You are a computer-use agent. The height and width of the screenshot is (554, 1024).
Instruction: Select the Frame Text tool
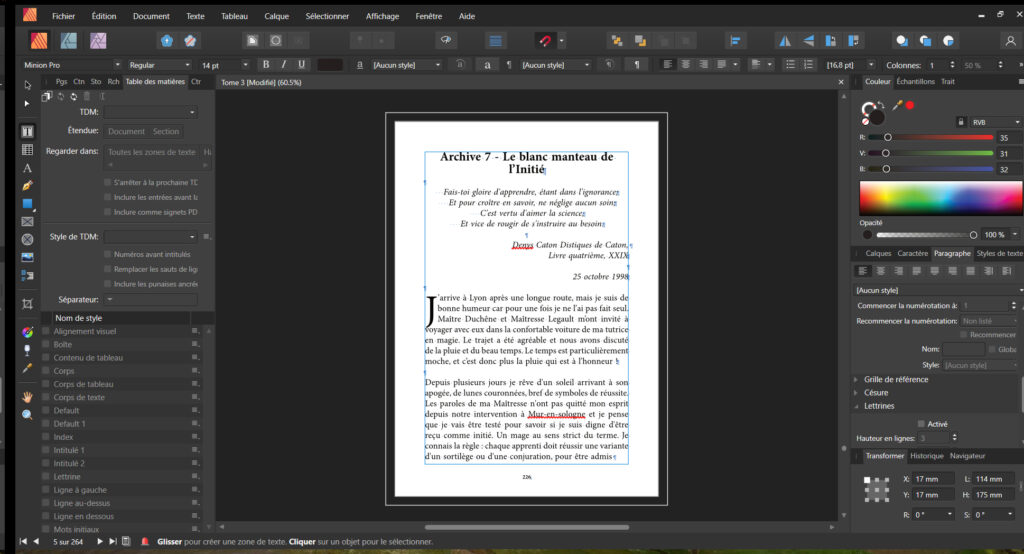pos(27,131)
